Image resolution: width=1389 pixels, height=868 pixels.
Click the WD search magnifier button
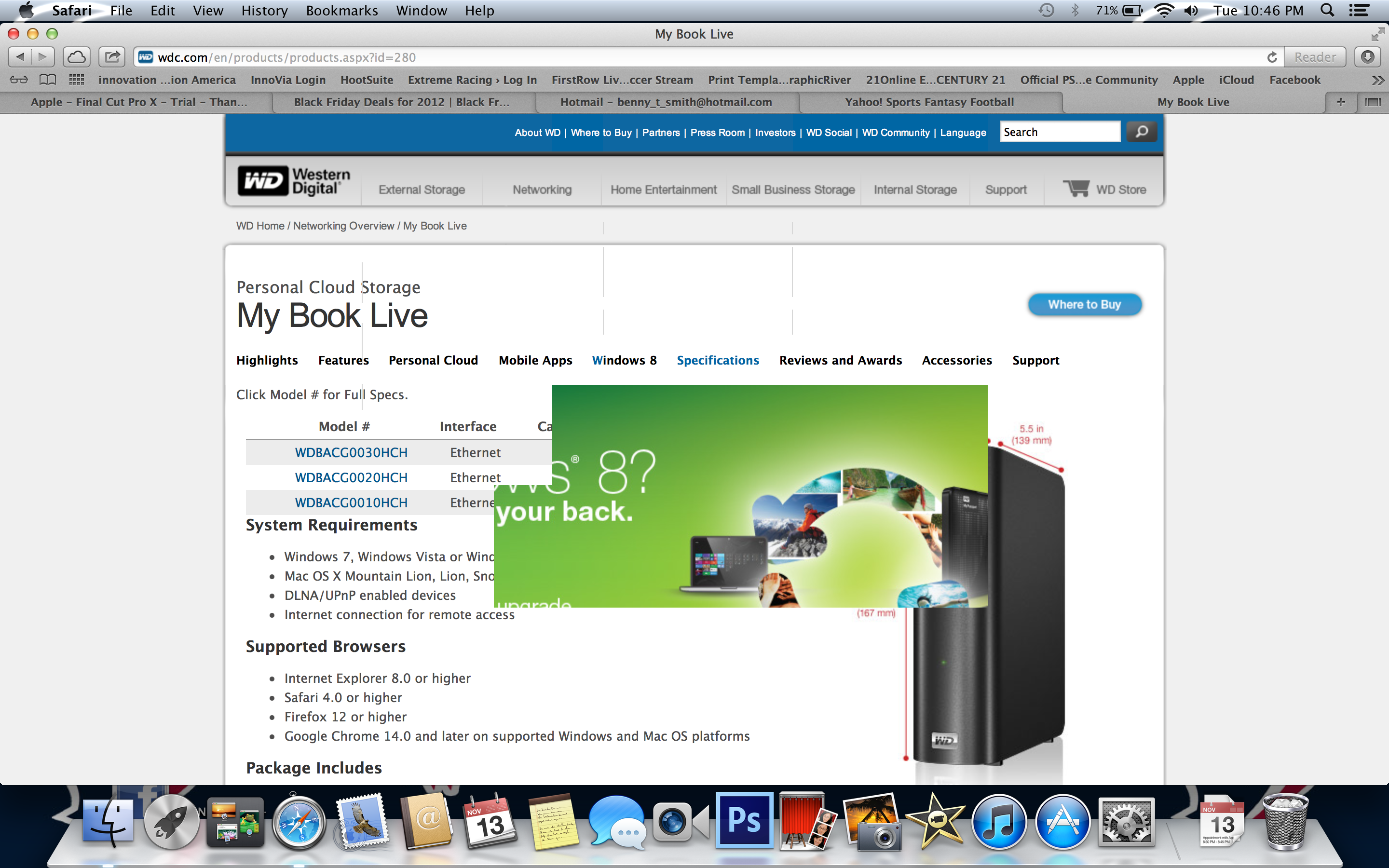pos(1142,132)
